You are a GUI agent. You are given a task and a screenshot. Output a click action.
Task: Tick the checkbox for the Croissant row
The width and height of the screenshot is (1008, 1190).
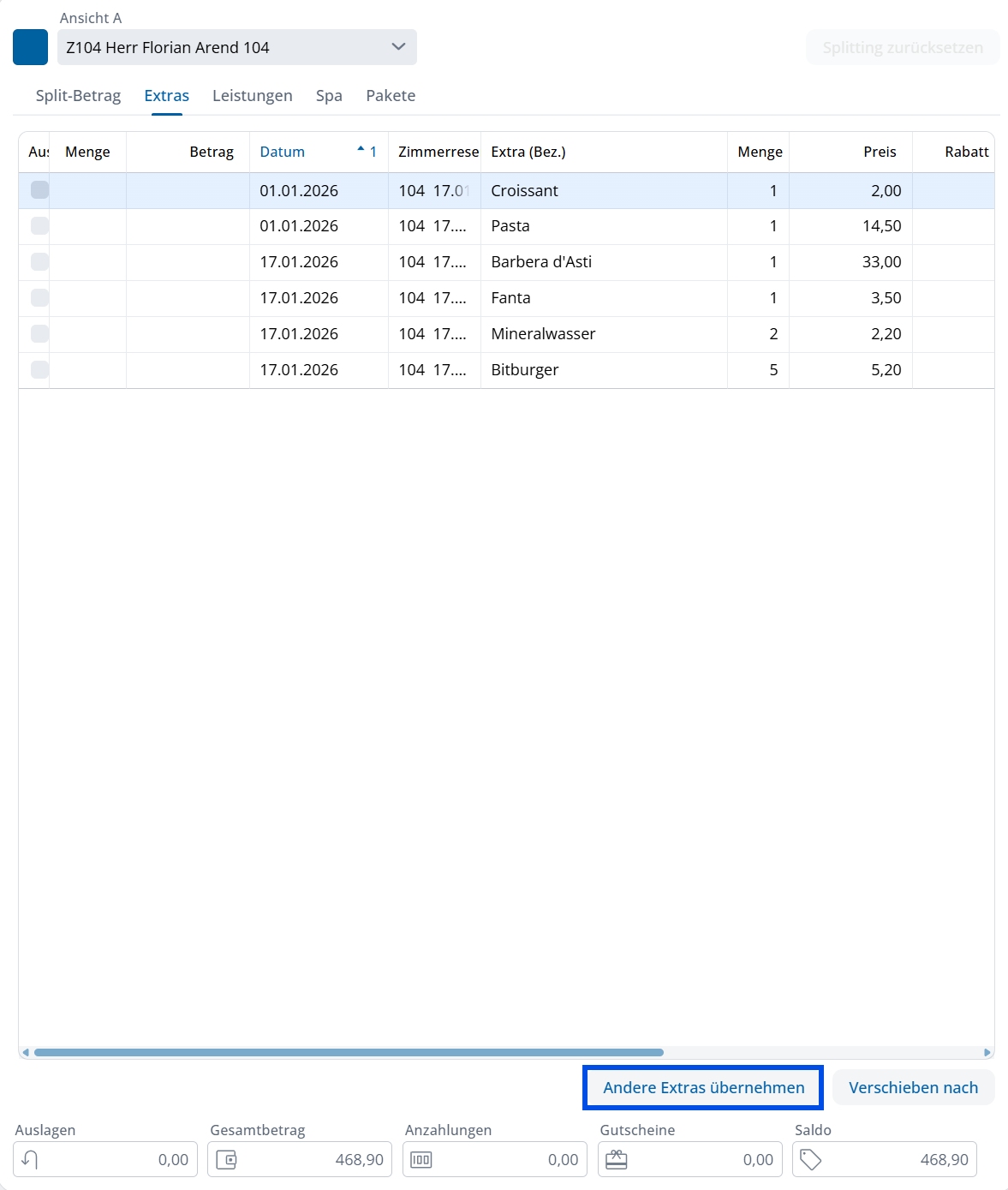(x=39, y=190)
